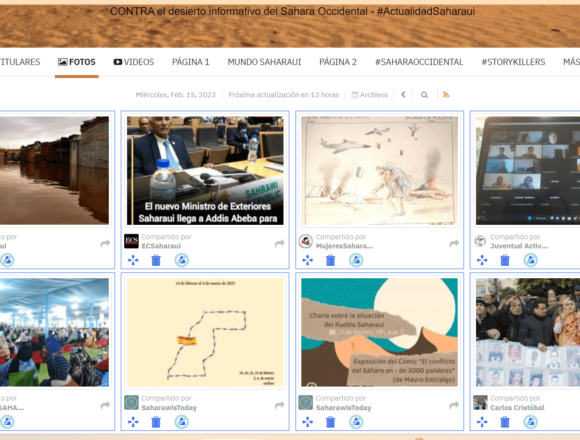This screenshot has width=580, height=440.
Task: Open the Western Sahara map thumbnail
Action: 205,332
